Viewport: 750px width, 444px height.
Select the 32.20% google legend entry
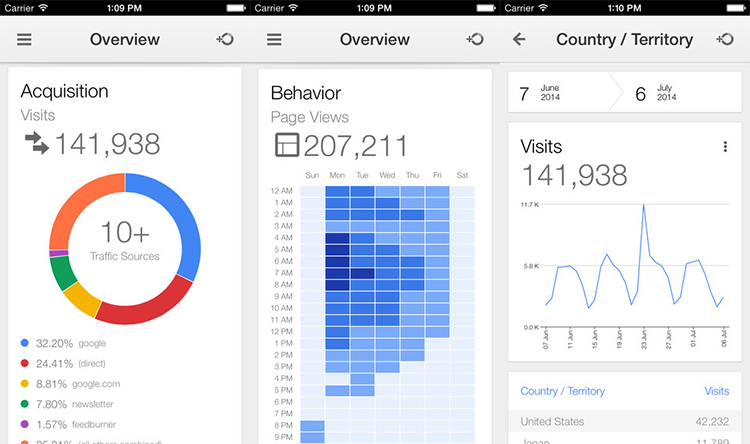[x=65, y=343]
